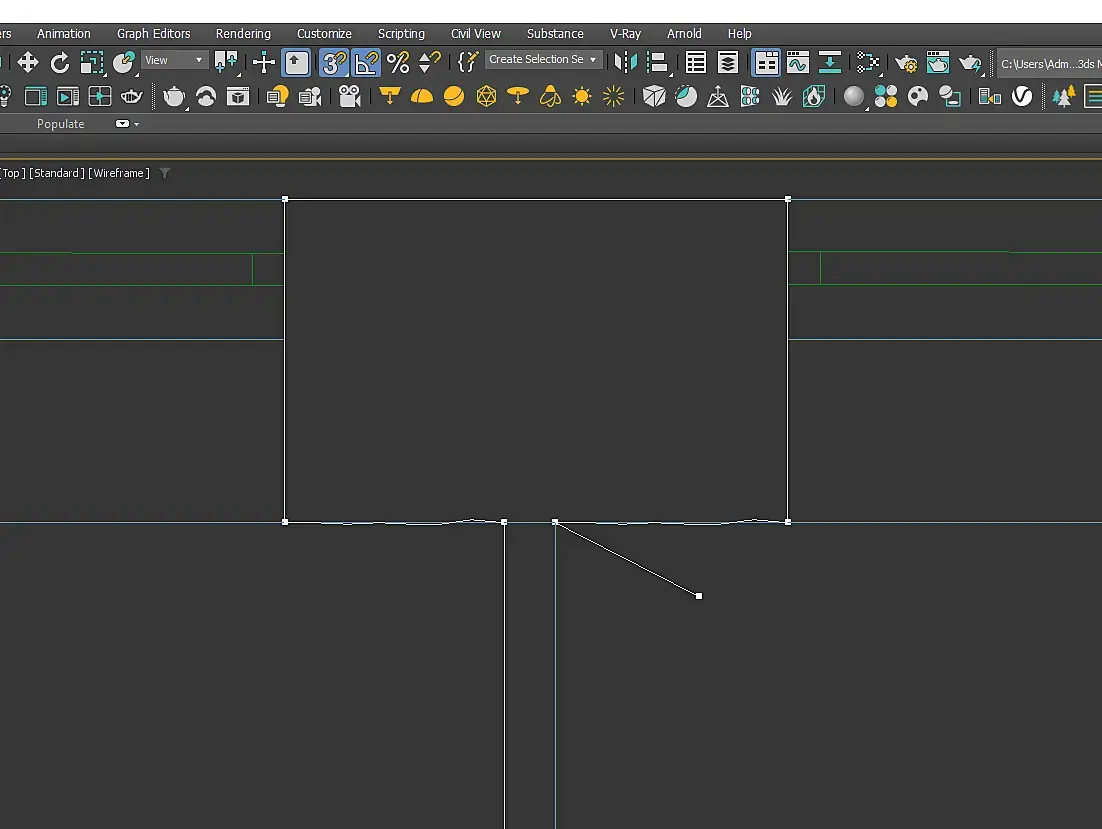The image size is (1102, 829).
Task: Click the Mirror tool icon
Action: click(625, 63)
